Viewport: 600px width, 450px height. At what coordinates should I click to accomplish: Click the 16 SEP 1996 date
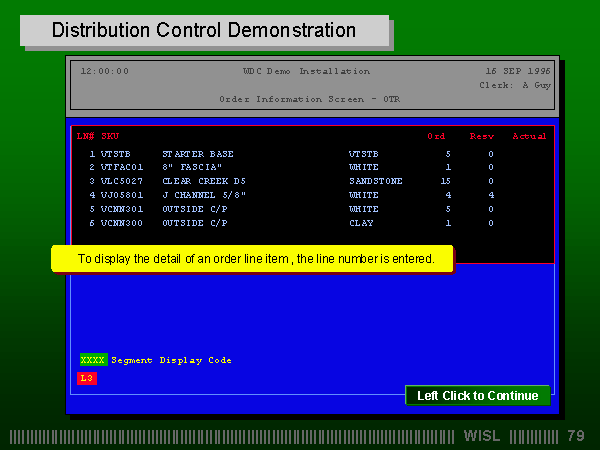point(518,71)
